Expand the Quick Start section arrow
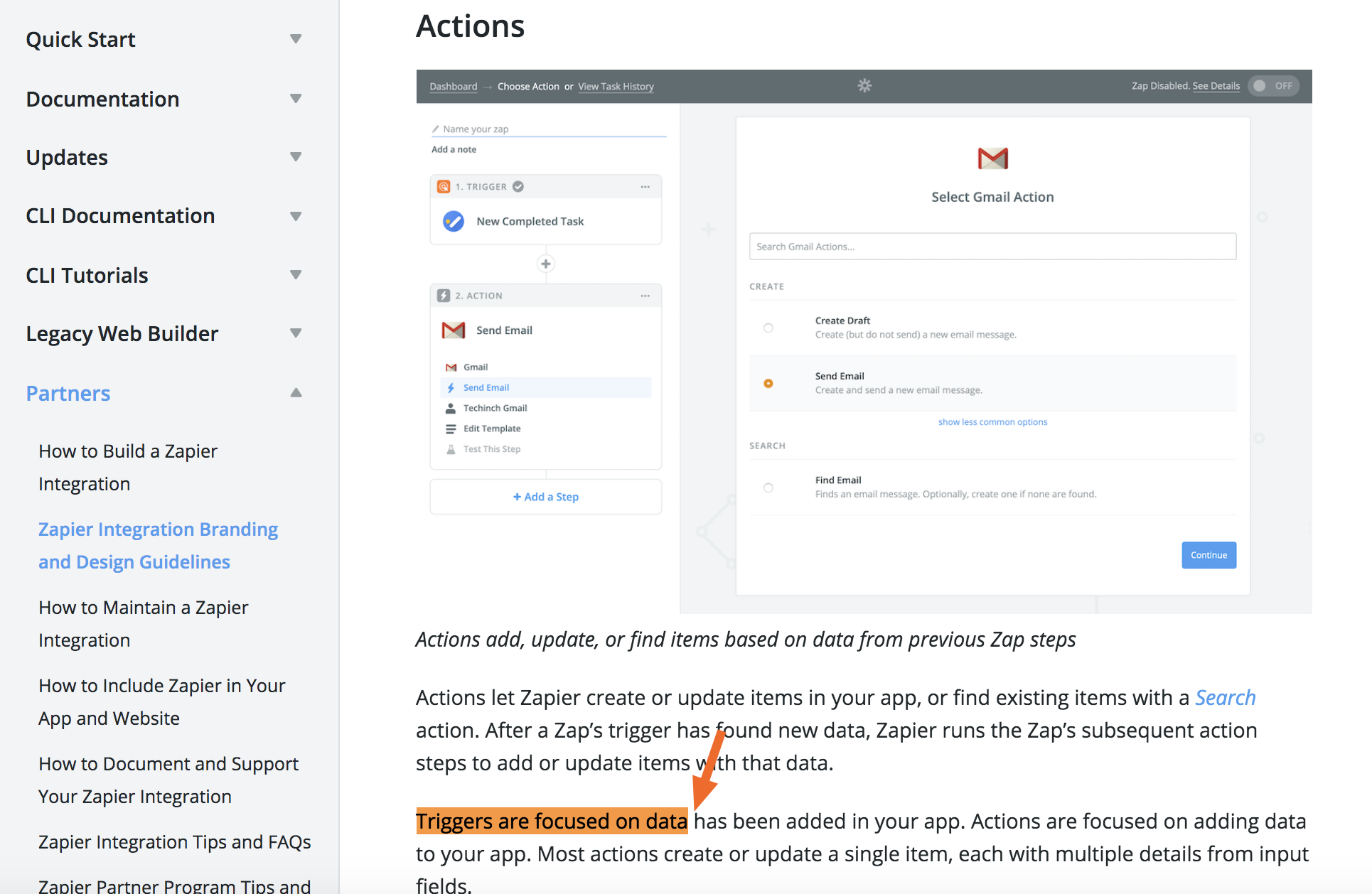 coord(296,39)
